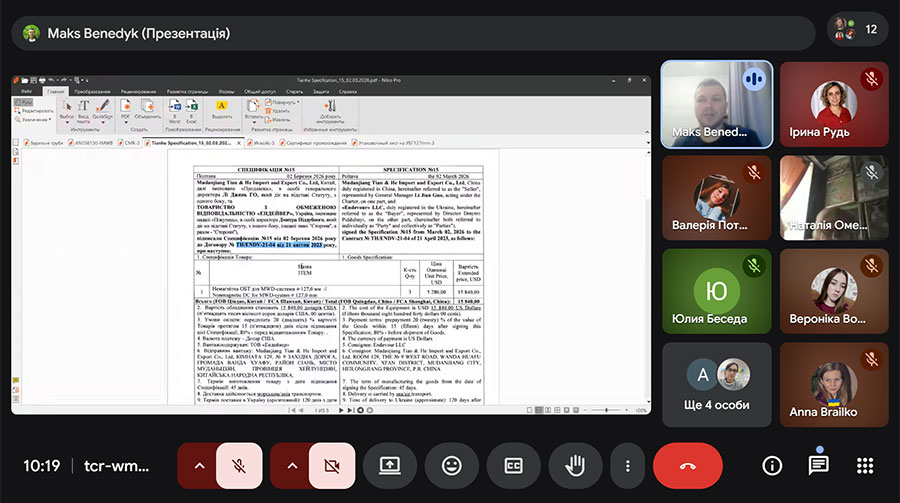Toggle the microphone mute button
The image size is (900, 503).
coord(239,466)
